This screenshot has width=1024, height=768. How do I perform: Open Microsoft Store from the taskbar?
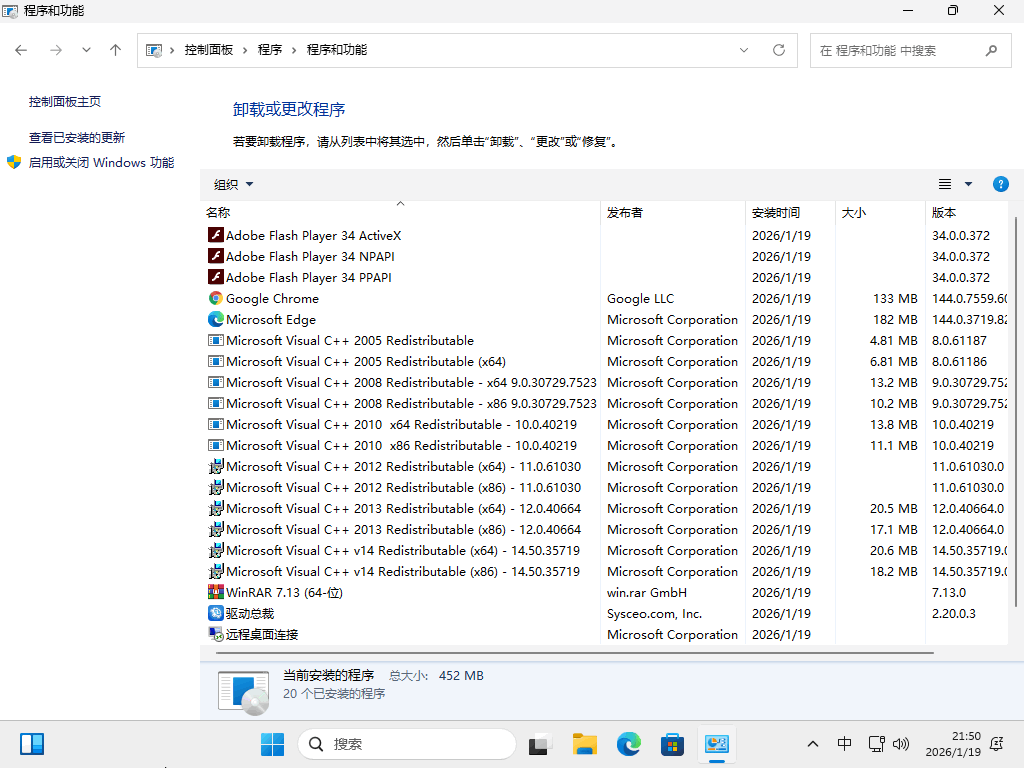[672, 744]
